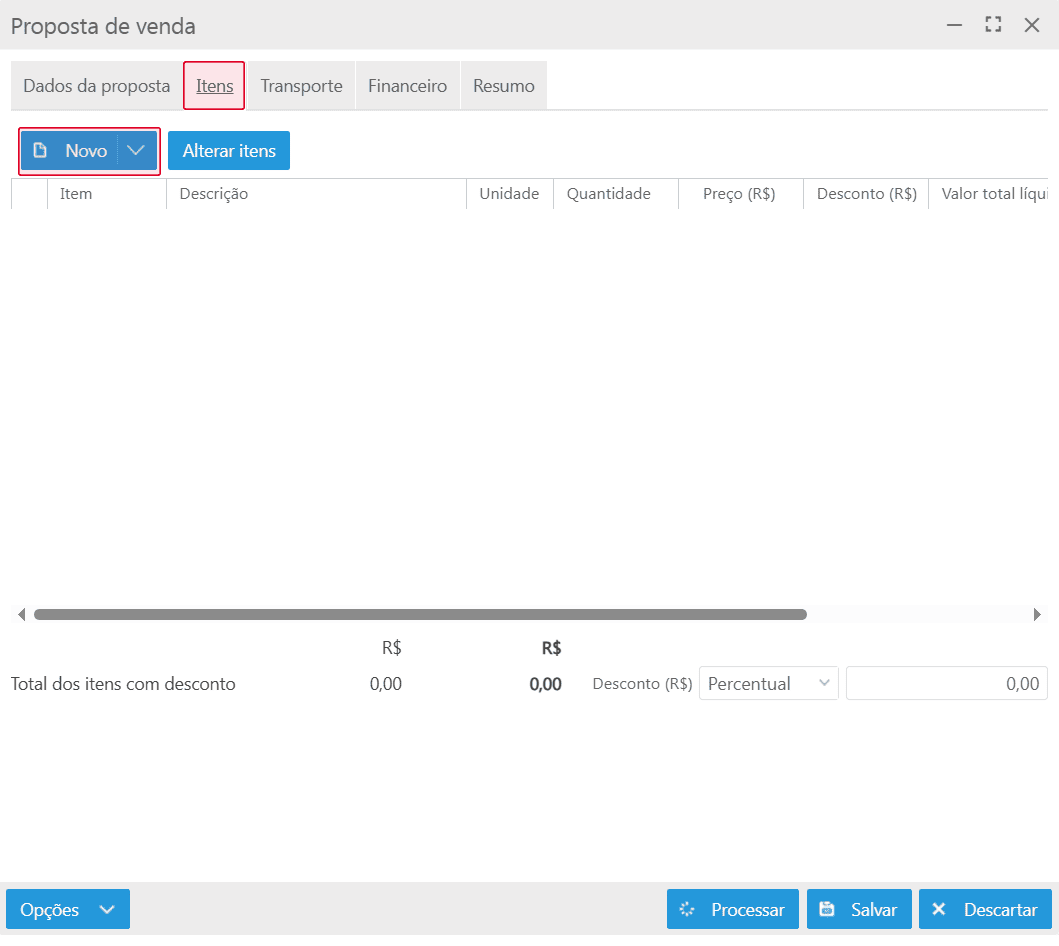Click the Alterar itens button
Viewport: 1059px width, 946px height.
[229, 151]
